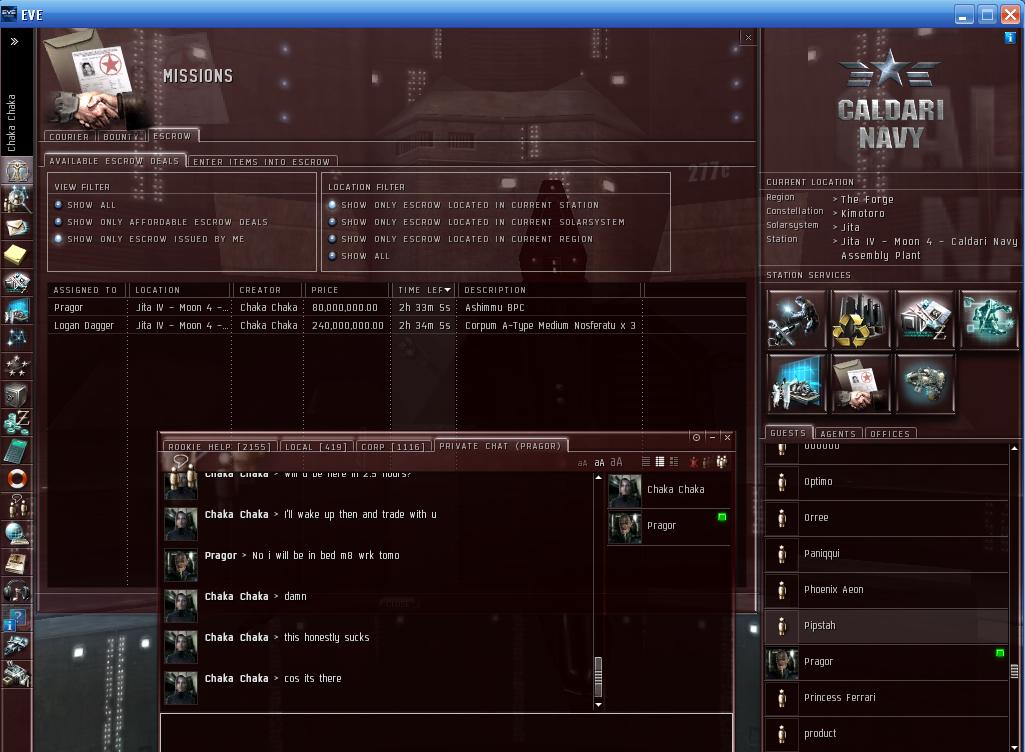Open the EVE Mail envelope icon
The height and width of the screenshot is (752, 1025).
[17, 227]
